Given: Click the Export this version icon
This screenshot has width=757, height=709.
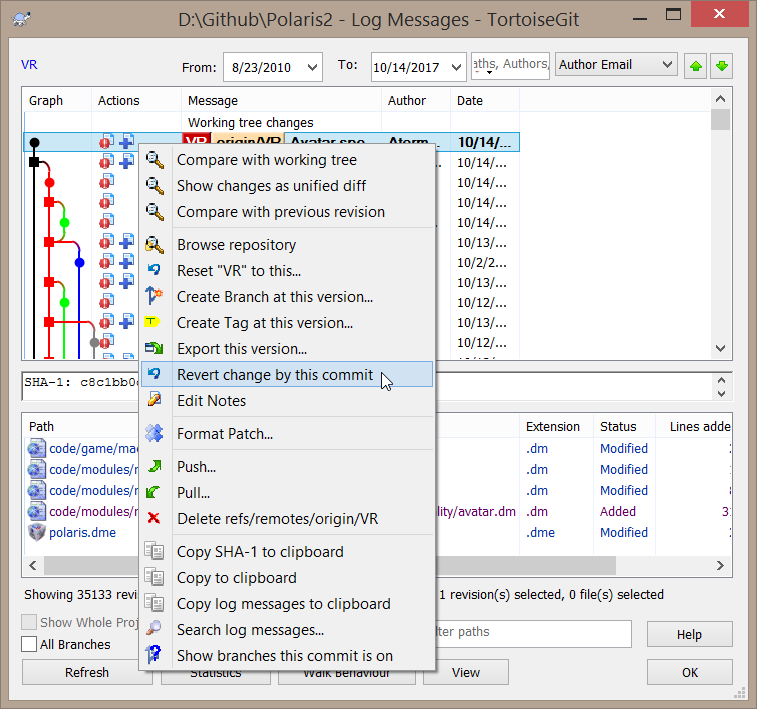Looking at the screenshot, I should tap(154, 348).
